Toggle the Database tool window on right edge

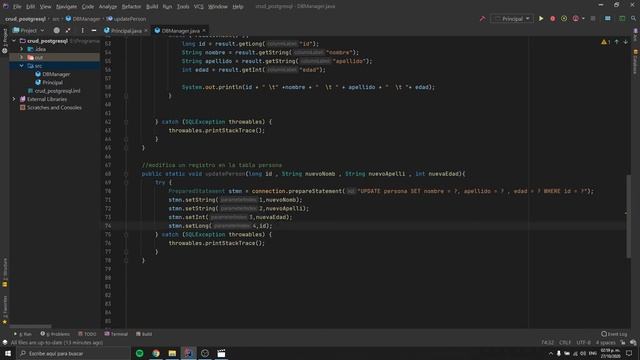[x=636, y=62]
